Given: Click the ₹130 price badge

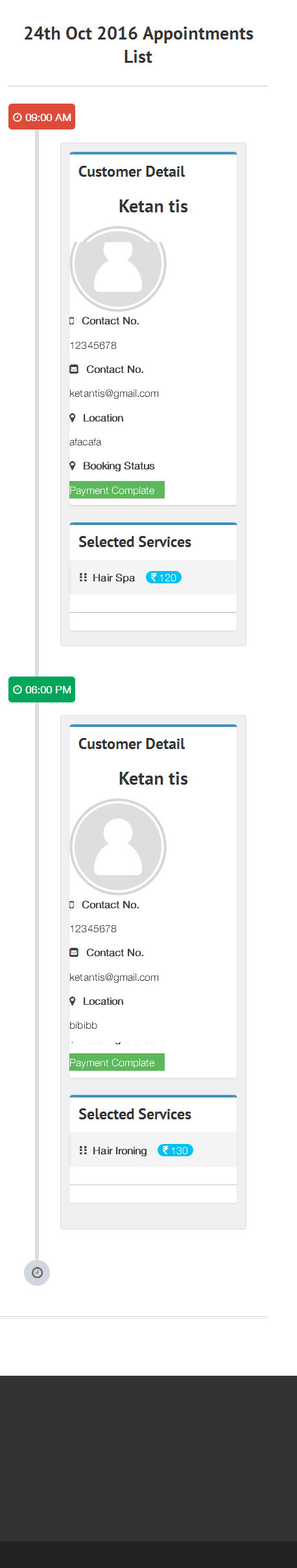Looking at the screenshot, I should pyautogui.click(x=175, y=1150).
